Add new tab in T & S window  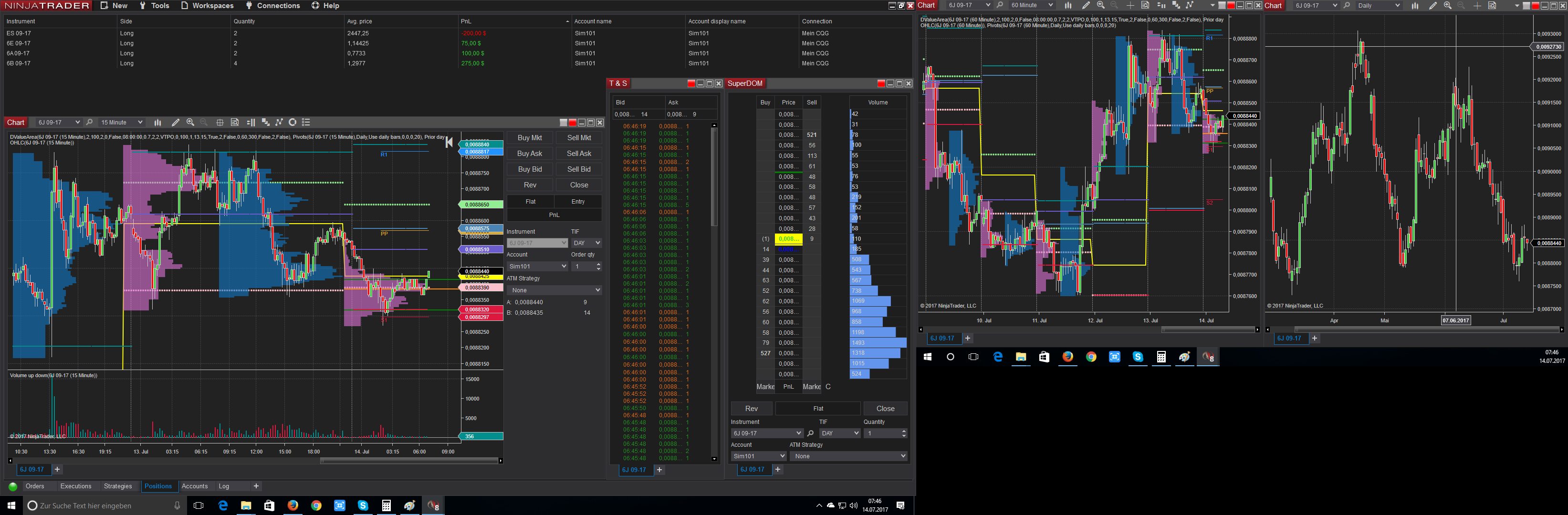[659, 470]
